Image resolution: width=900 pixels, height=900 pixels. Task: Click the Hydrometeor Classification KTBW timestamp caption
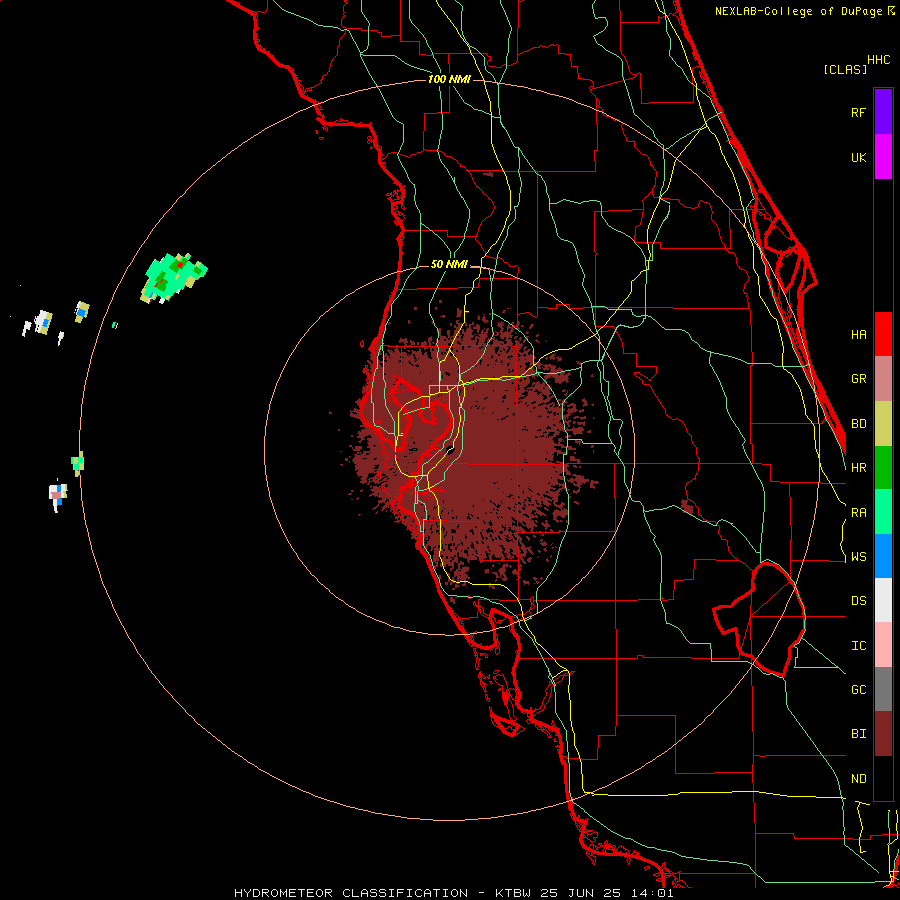click(453, 893)
